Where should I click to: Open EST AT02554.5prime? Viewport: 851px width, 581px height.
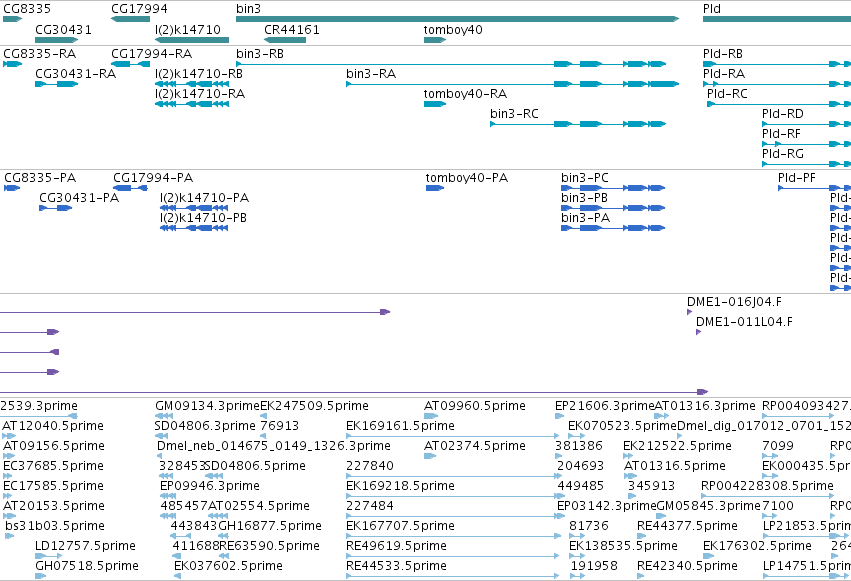(259, 506)
